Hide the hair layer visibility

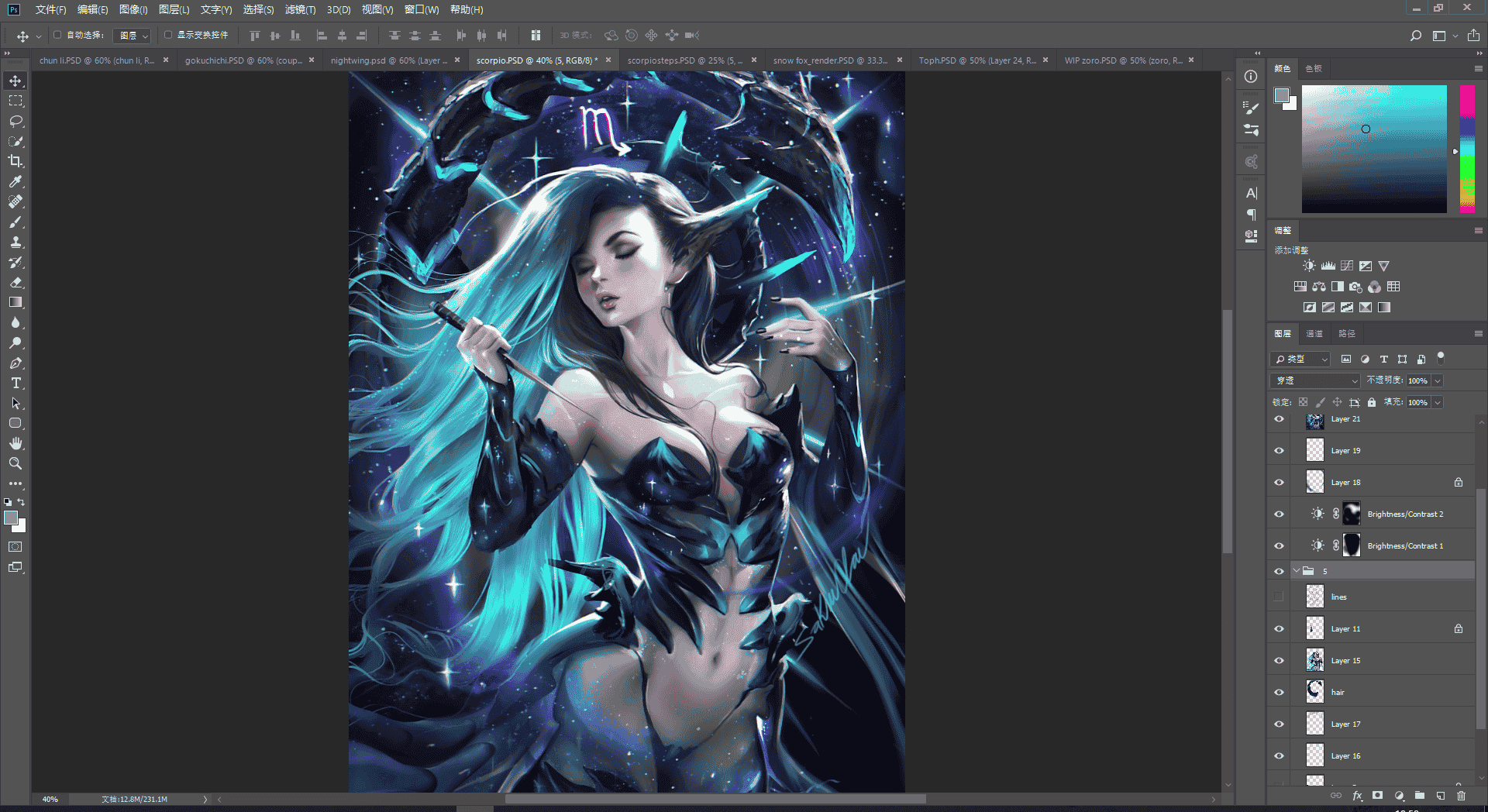1279,693
